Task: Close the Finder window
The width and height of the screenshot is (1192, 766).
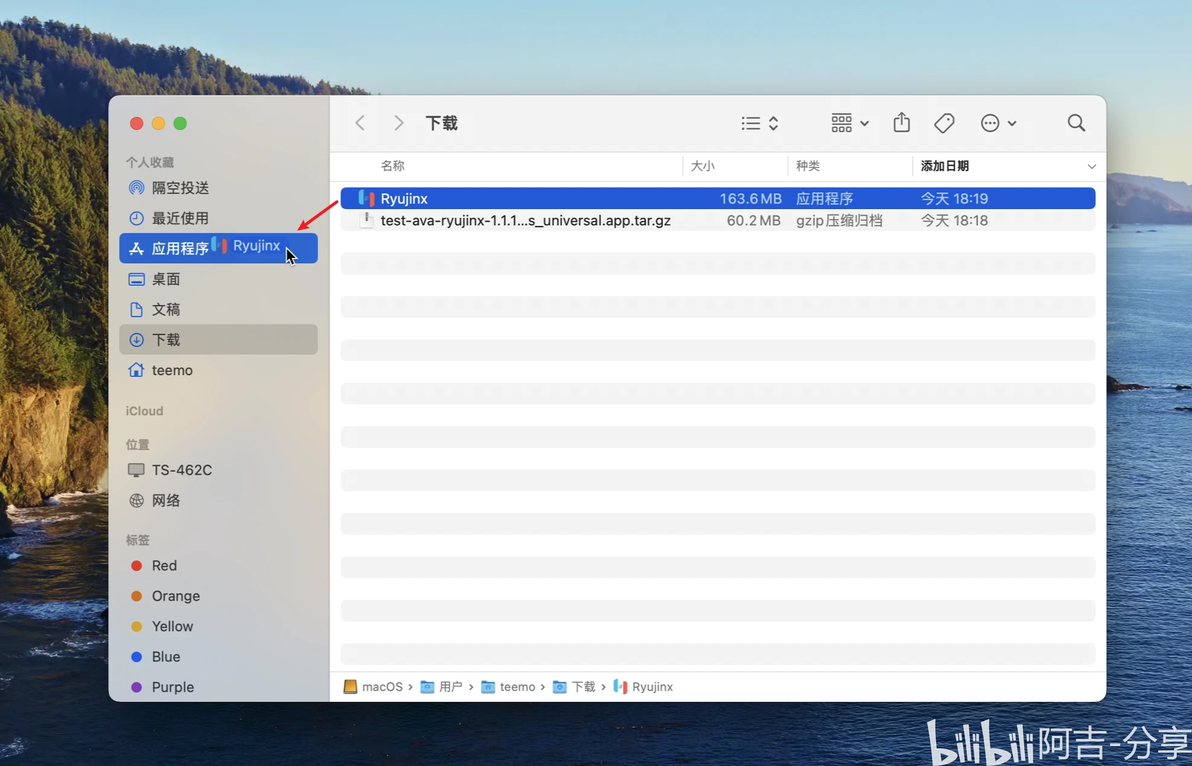Action: point(137,123)
